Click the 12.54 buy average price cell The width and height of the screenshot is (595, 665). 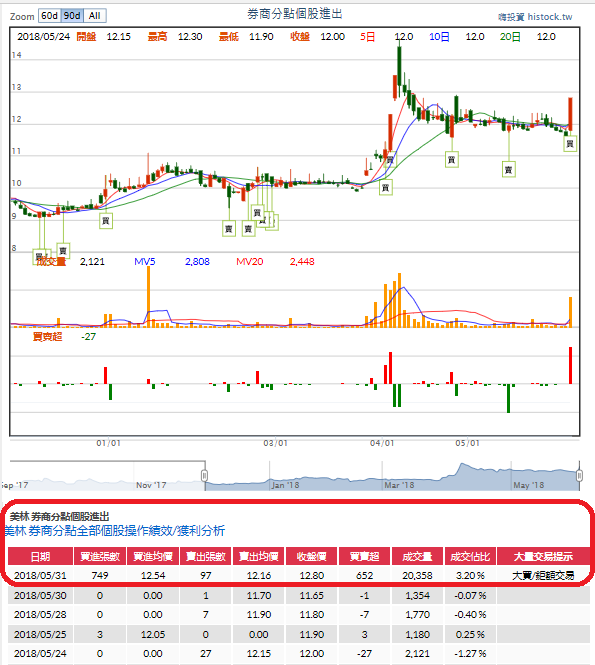[153, 576]
